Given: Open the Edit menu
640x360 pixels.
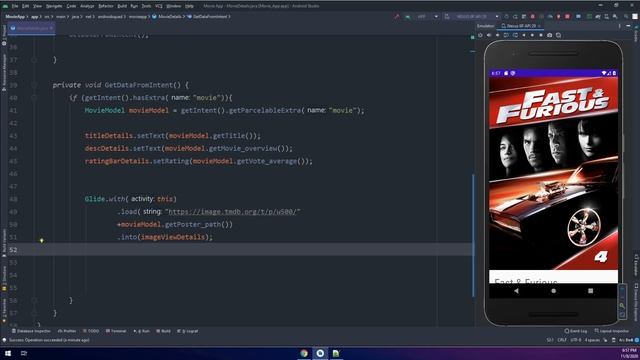Looking at the screenshot, I should tap(25, 6).
